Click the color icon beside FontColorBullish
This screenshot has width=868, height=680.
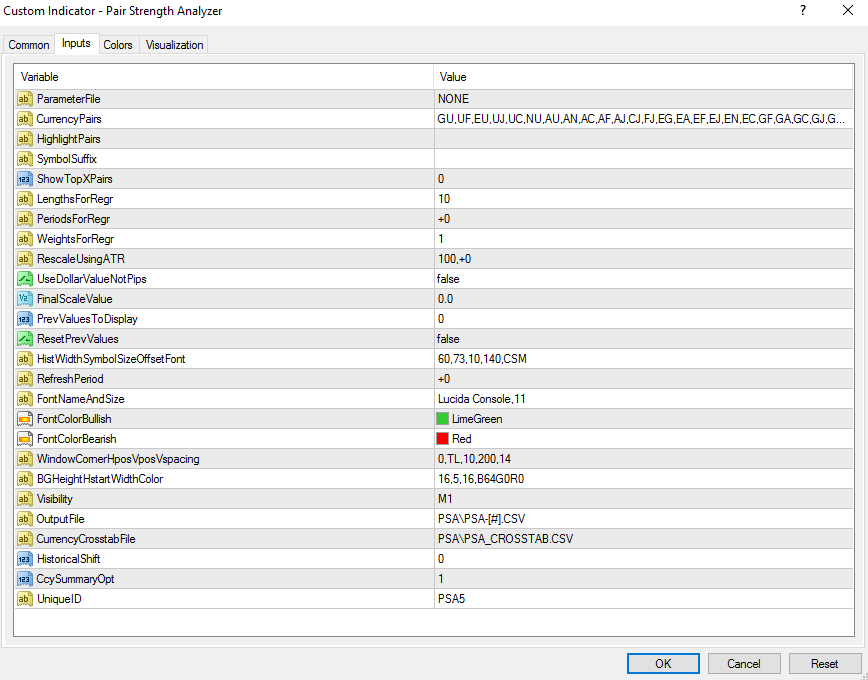pyautogui.click(x=25, y=419)
